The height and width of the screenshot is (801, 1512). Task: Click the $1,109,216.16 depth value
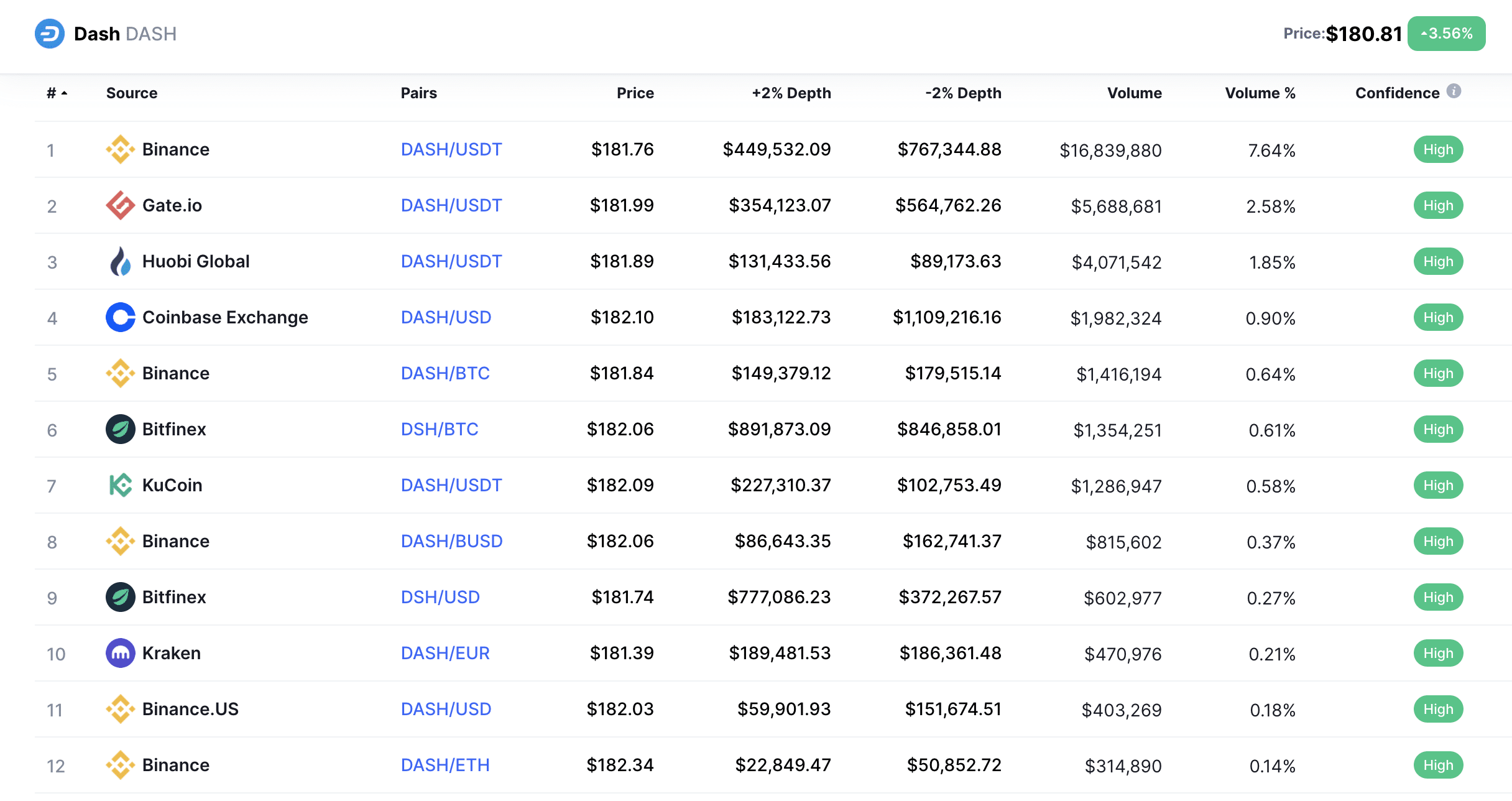click(x=947, y=317)
